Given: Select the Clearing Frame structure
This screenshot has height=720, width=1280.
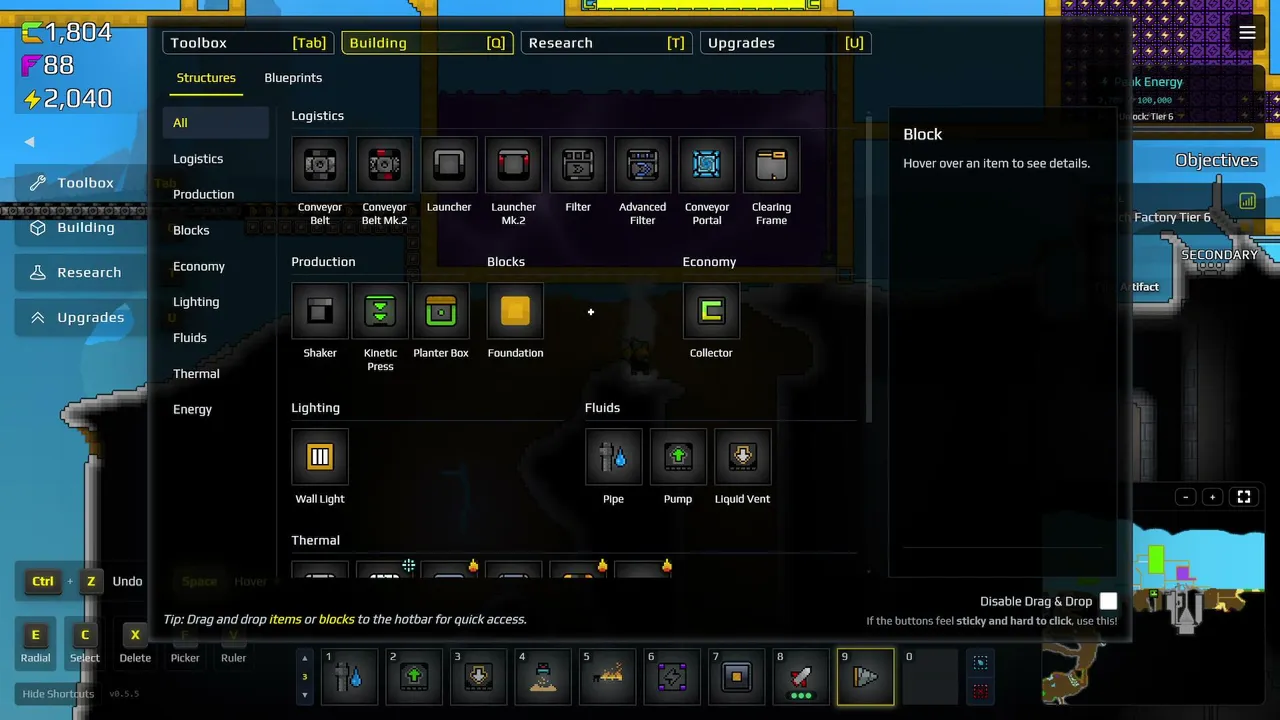Looking at the screenshot, I should [x=771, y=165].
